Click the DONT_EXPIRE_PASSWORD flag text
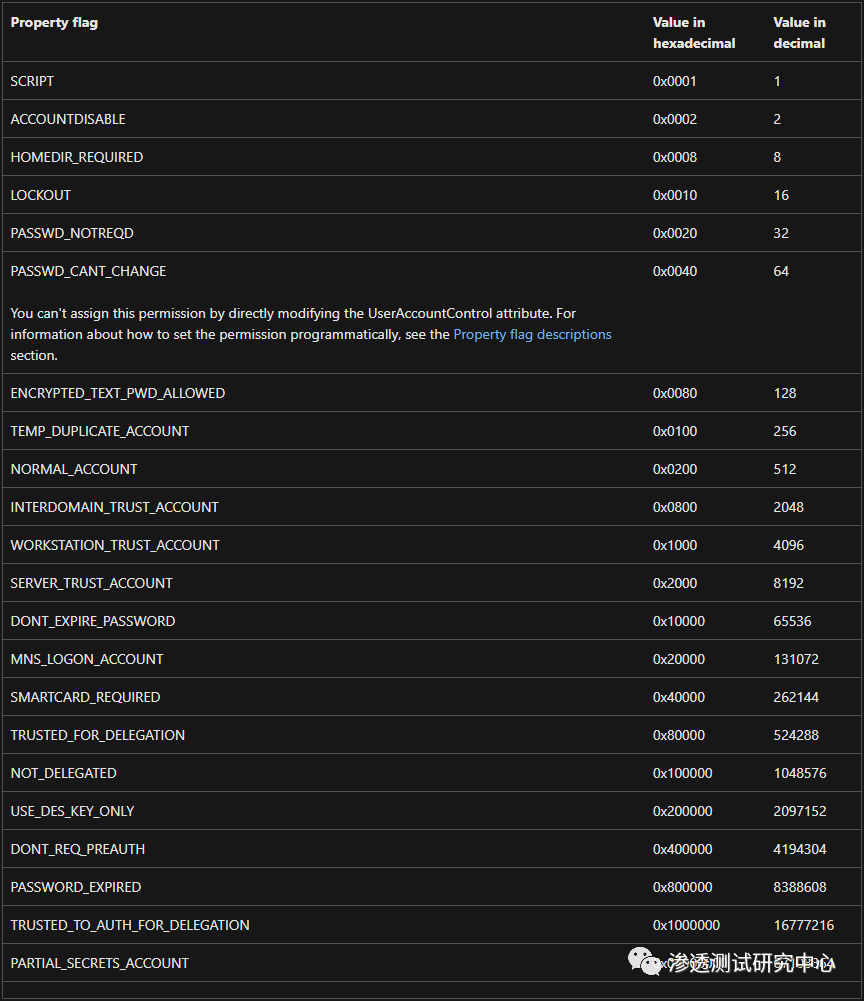The height and width of the screenshot is (1001, 864). click(93, 621)
